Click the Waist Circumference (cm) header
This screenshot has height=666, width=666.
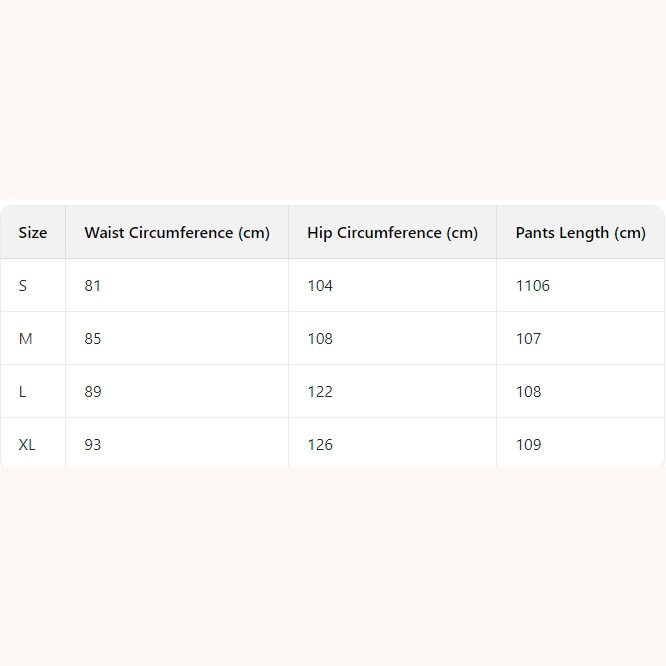(177, 233)
